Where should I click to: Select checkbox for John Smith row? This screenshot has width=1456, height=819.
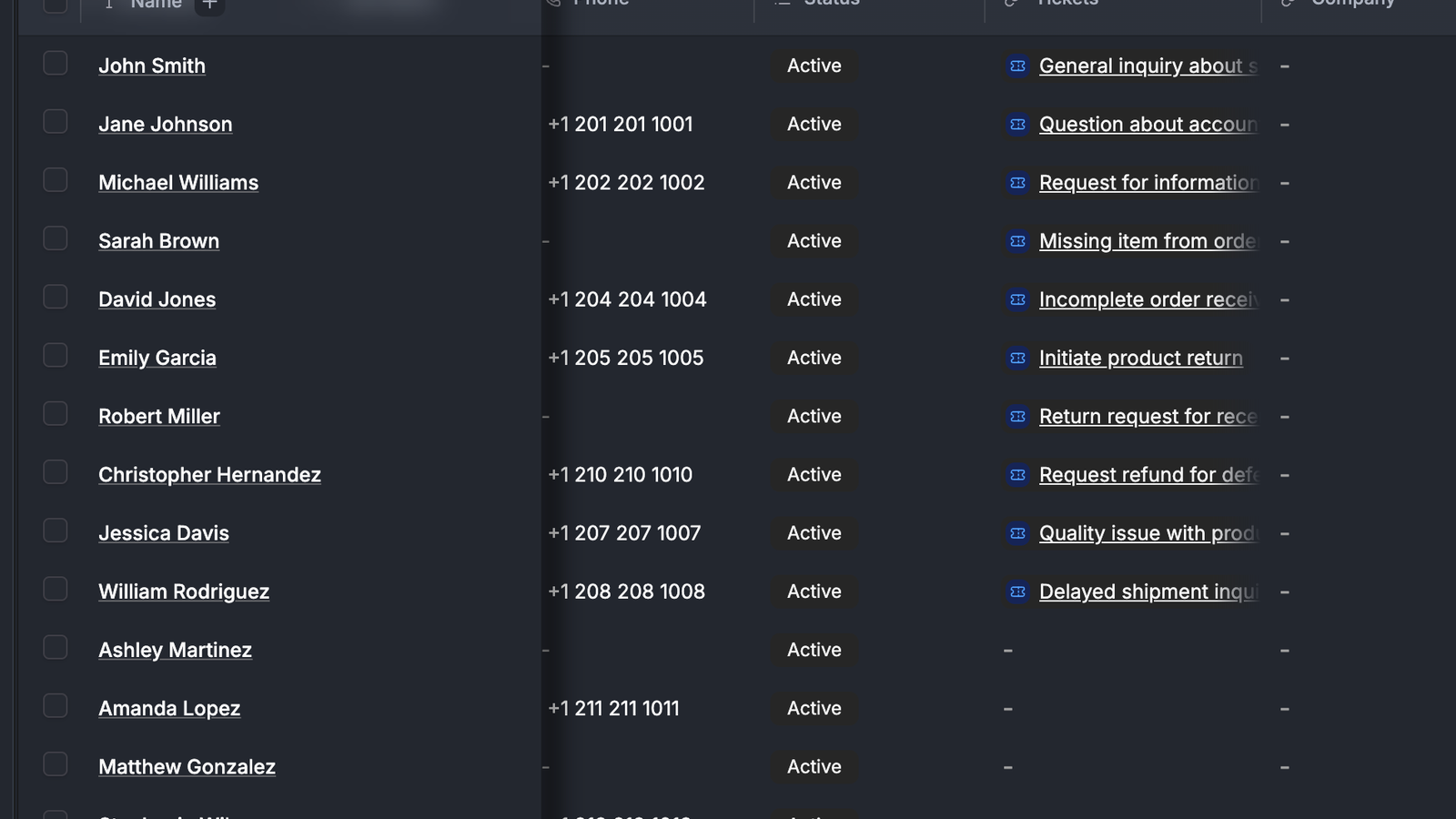56,63
